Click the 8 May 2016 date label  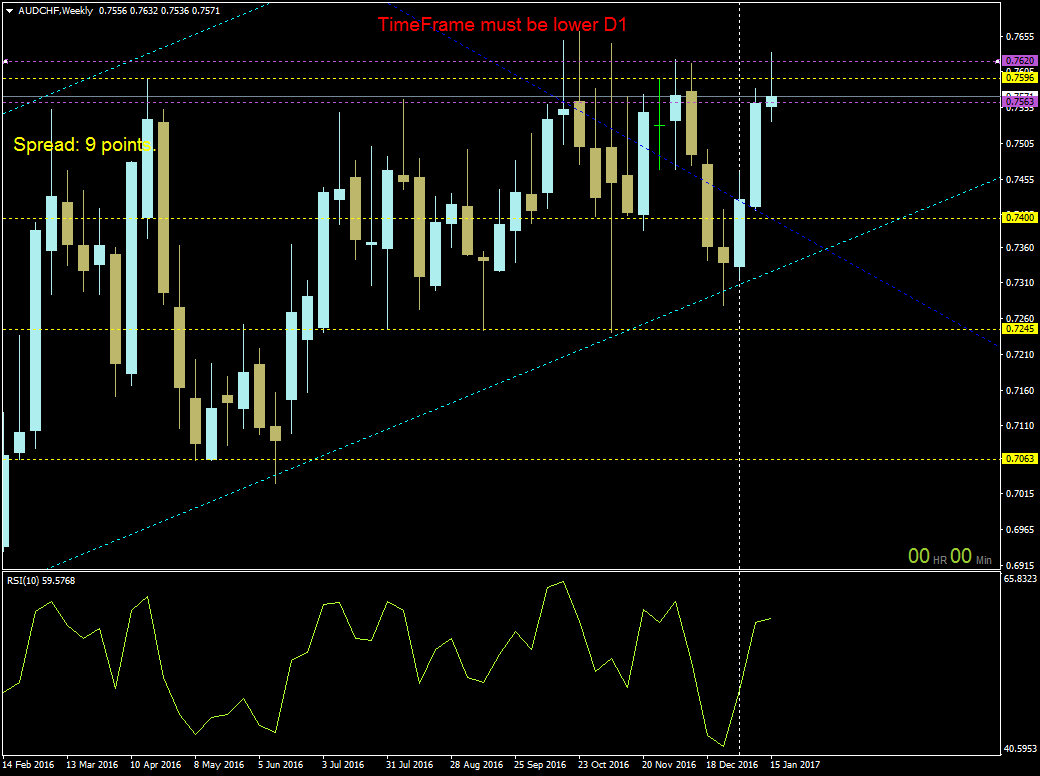tap(219, 765)
